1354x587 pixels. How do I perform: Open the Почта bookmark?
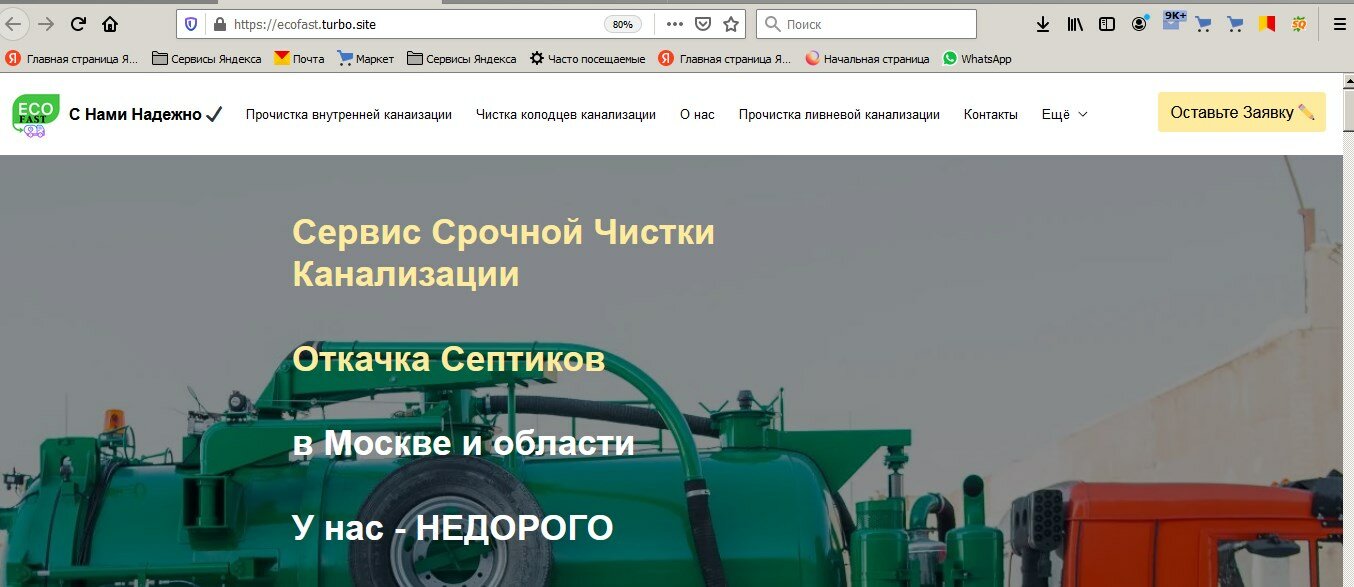pos(299,59)
